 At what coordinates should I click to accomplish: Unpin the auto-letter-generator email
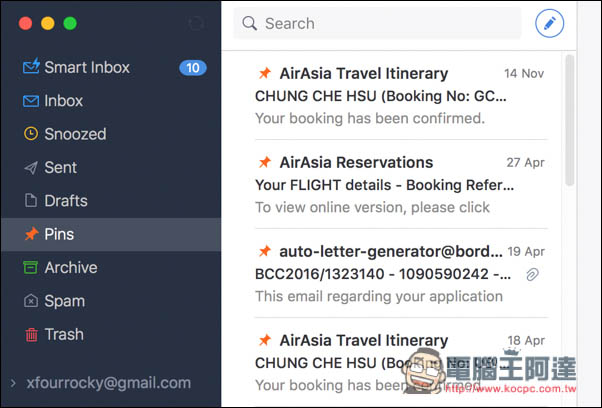(x=265, y=251)
